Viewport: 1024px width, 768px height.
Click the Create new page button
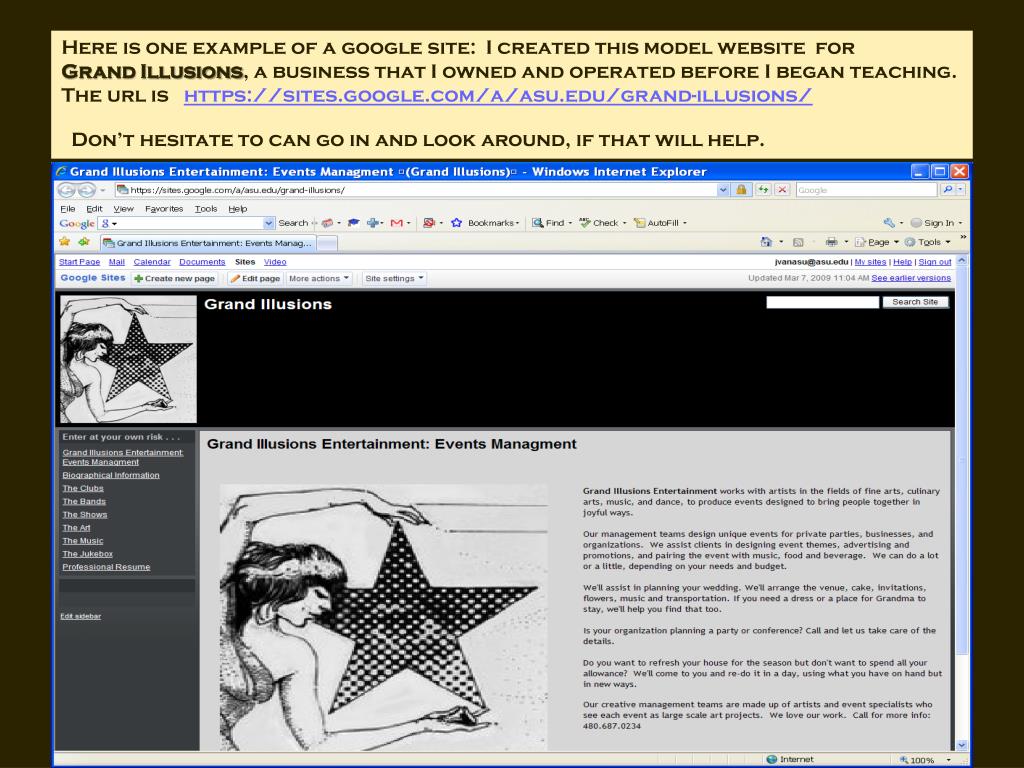tap(174, 278)
